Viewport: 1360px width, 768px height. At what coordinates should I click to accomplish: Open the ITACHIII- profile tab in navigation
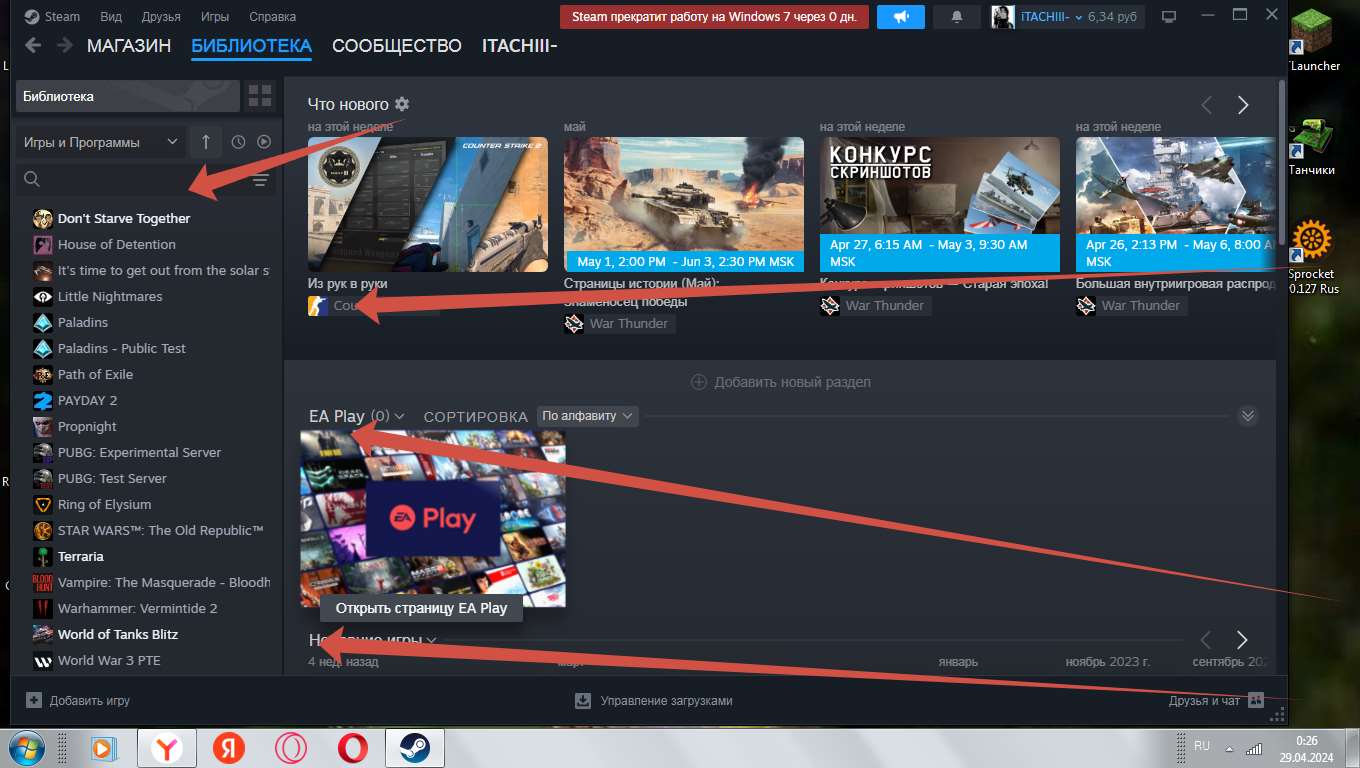(x=520, y=46)
